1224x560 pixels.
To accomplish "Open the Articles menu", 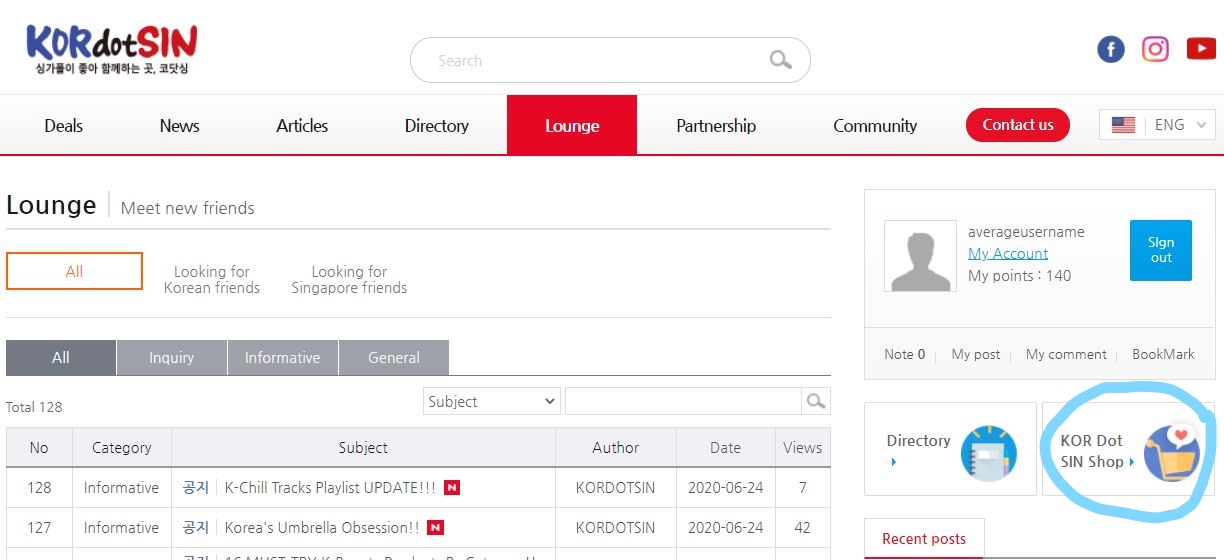I will coord(302,126).
